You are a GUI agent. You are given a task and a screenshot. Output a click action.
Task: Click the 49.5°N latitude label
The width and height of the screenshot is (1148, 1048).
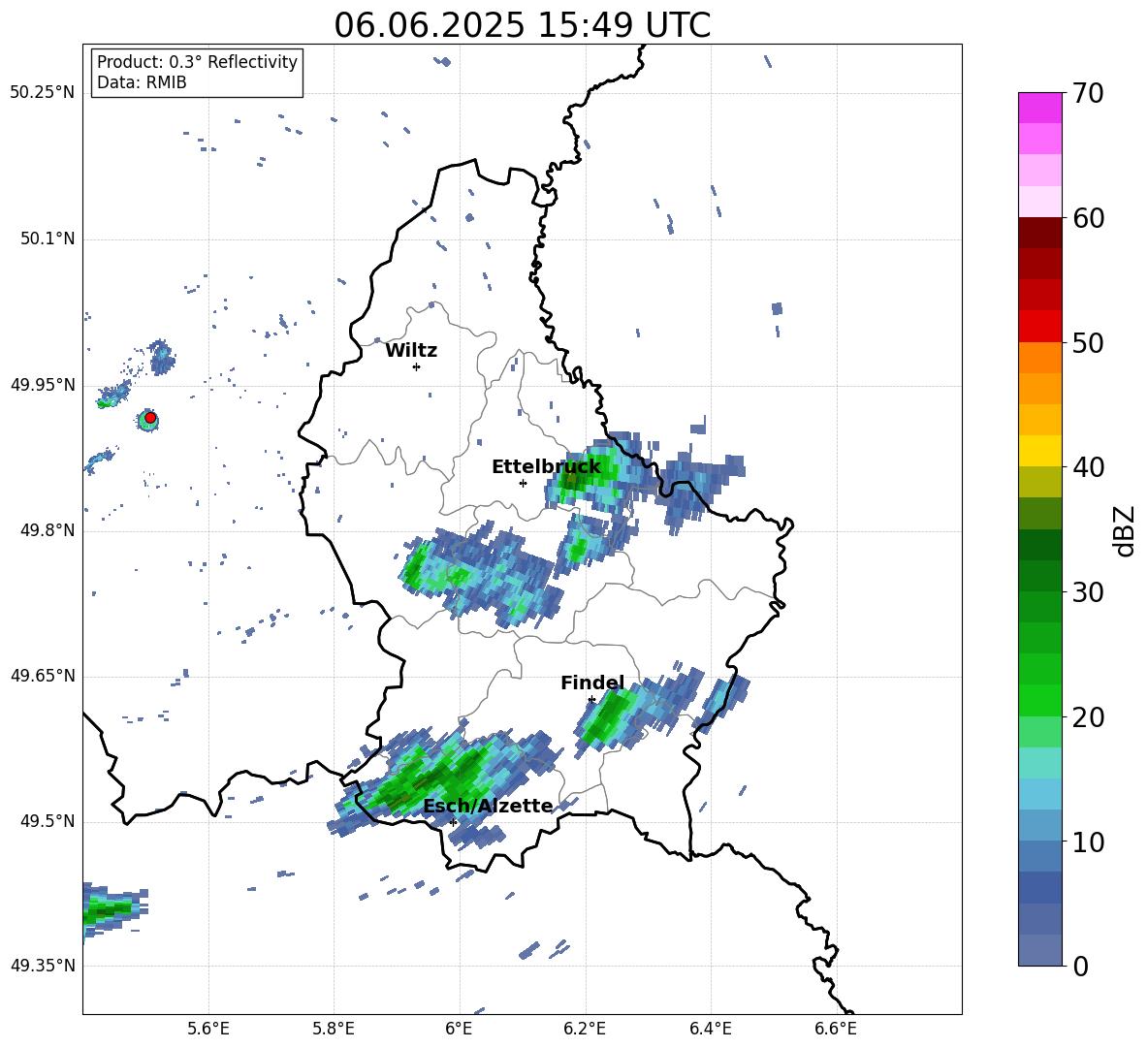[47, 821]
